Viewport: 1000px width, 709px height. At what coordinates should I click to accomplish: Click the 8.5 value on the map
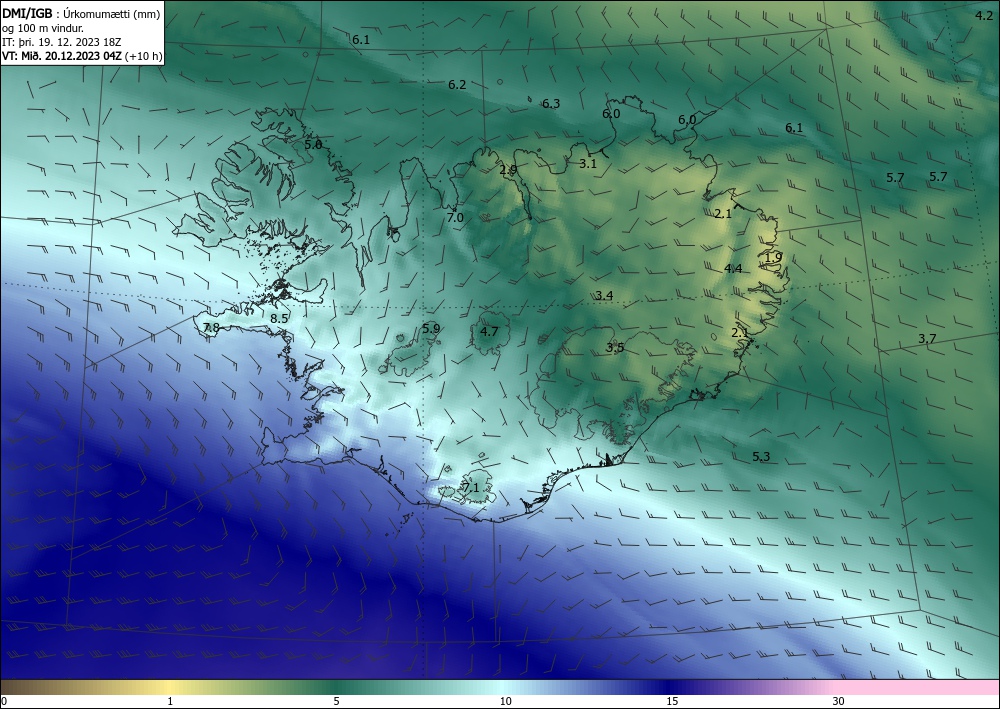pyautogui.click(x=279, y=318)
